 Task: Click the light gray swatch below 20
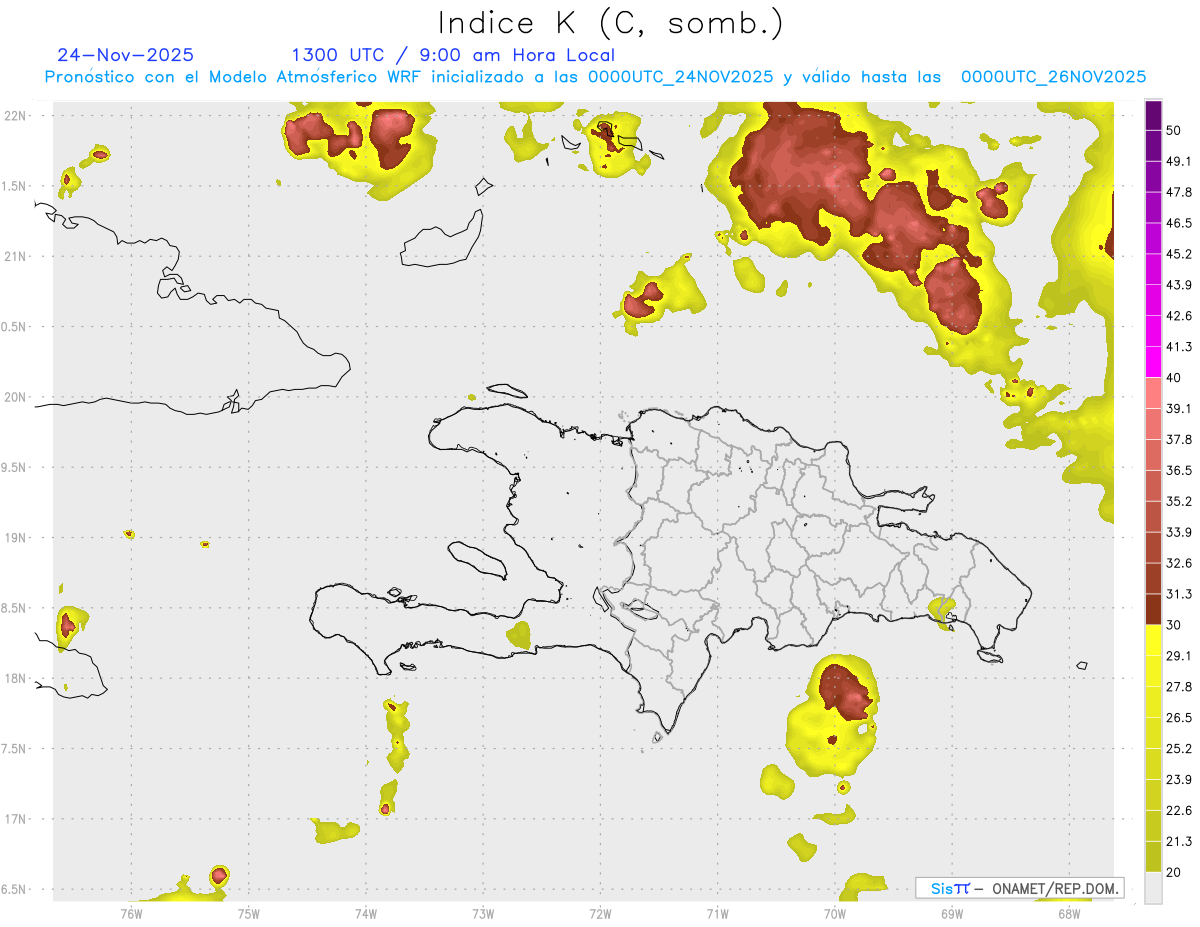coord(1153,887)
